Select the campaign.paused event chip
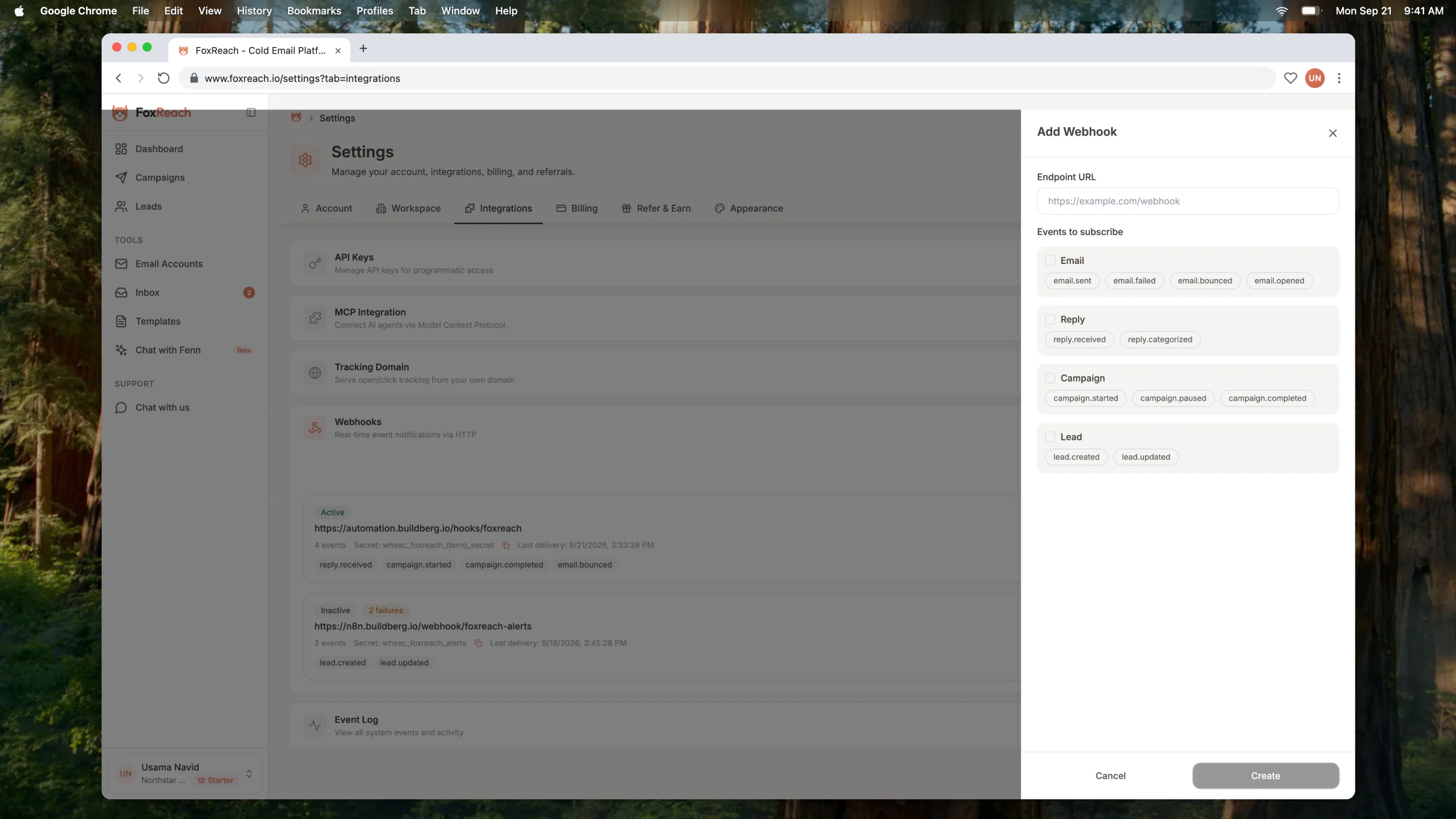Viewport: 1456px width, 819px height. click(1173, 398)
